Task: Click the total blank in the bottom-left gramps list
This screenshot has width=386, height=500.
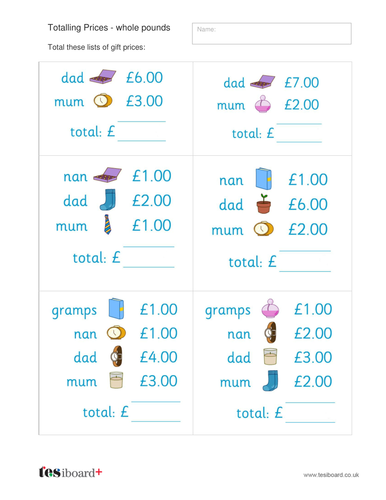Action: click(156, 412)
